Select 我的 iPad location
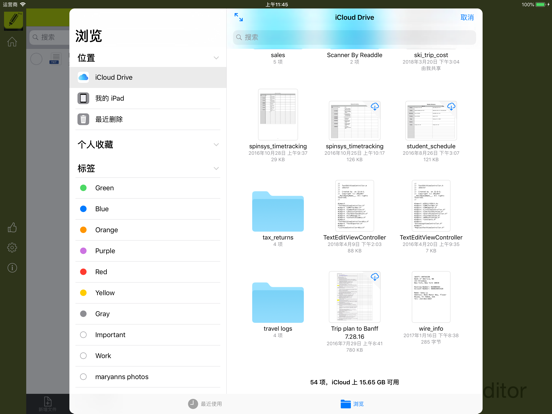Image resolution: width=552 pixels, height=414 pixels. pos(148,98)
